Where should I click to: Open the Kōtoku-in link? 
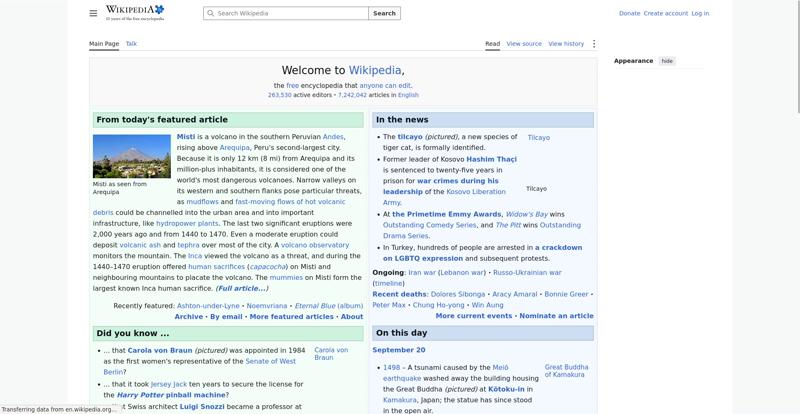pyautogui.click(x=508, y=389)
